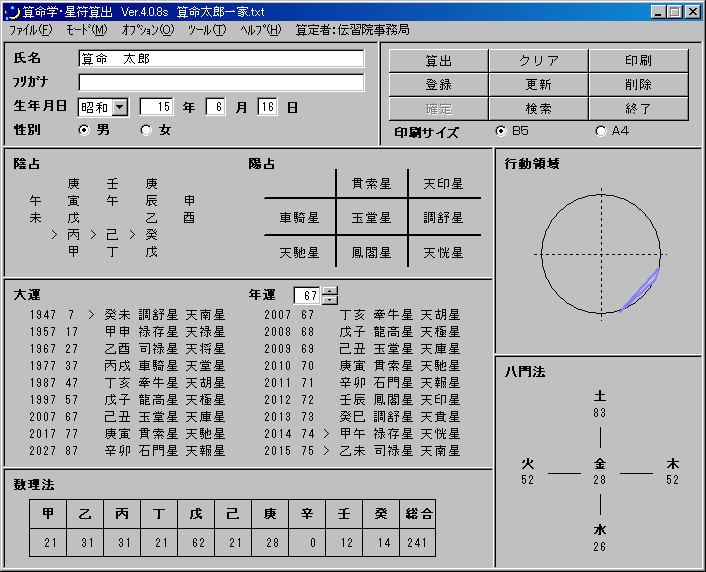Select the 1947 癸未 大運 row

127,315
